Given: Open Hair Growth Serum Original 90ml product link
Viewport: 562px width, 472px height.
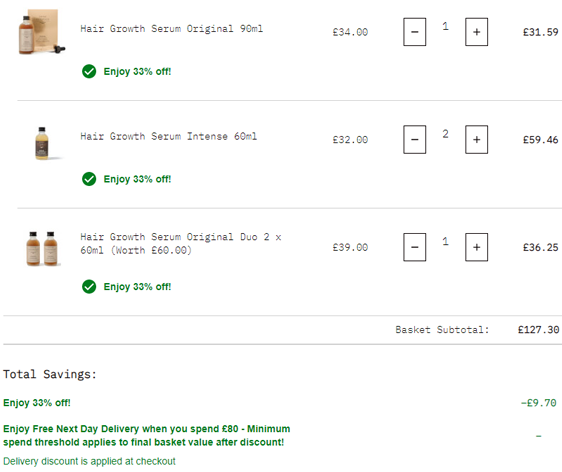Looking at the screenshot, I should pos(171,29).
